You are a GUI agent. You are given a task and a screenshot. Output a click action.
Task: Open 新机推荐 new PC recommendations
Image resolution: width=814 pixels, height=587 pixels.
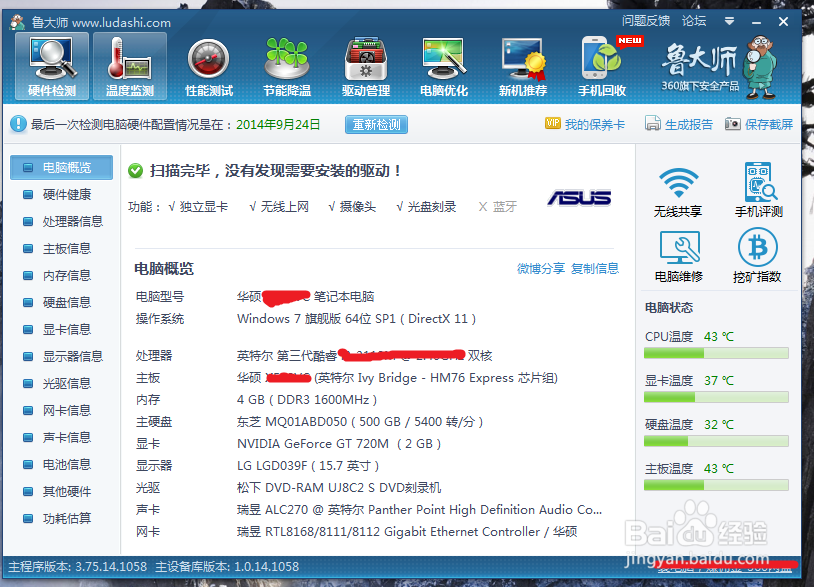[x=523, y=66]
